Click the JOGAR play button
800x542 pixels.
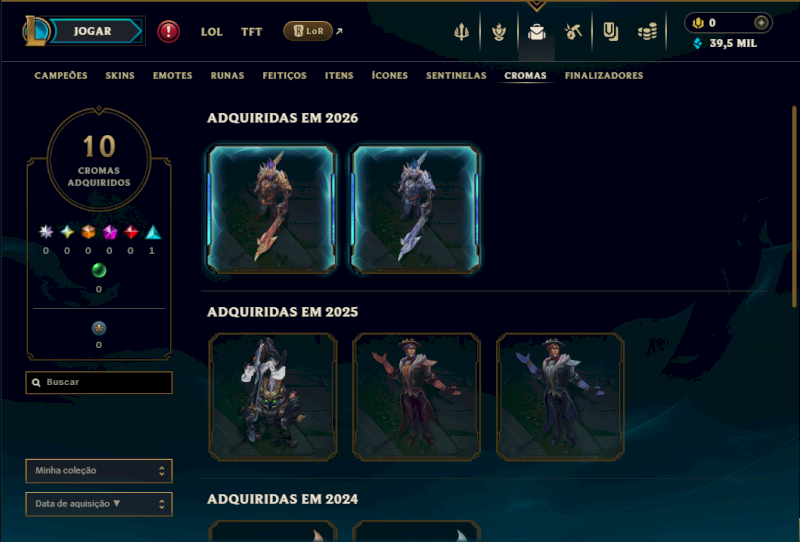(93, 31)
